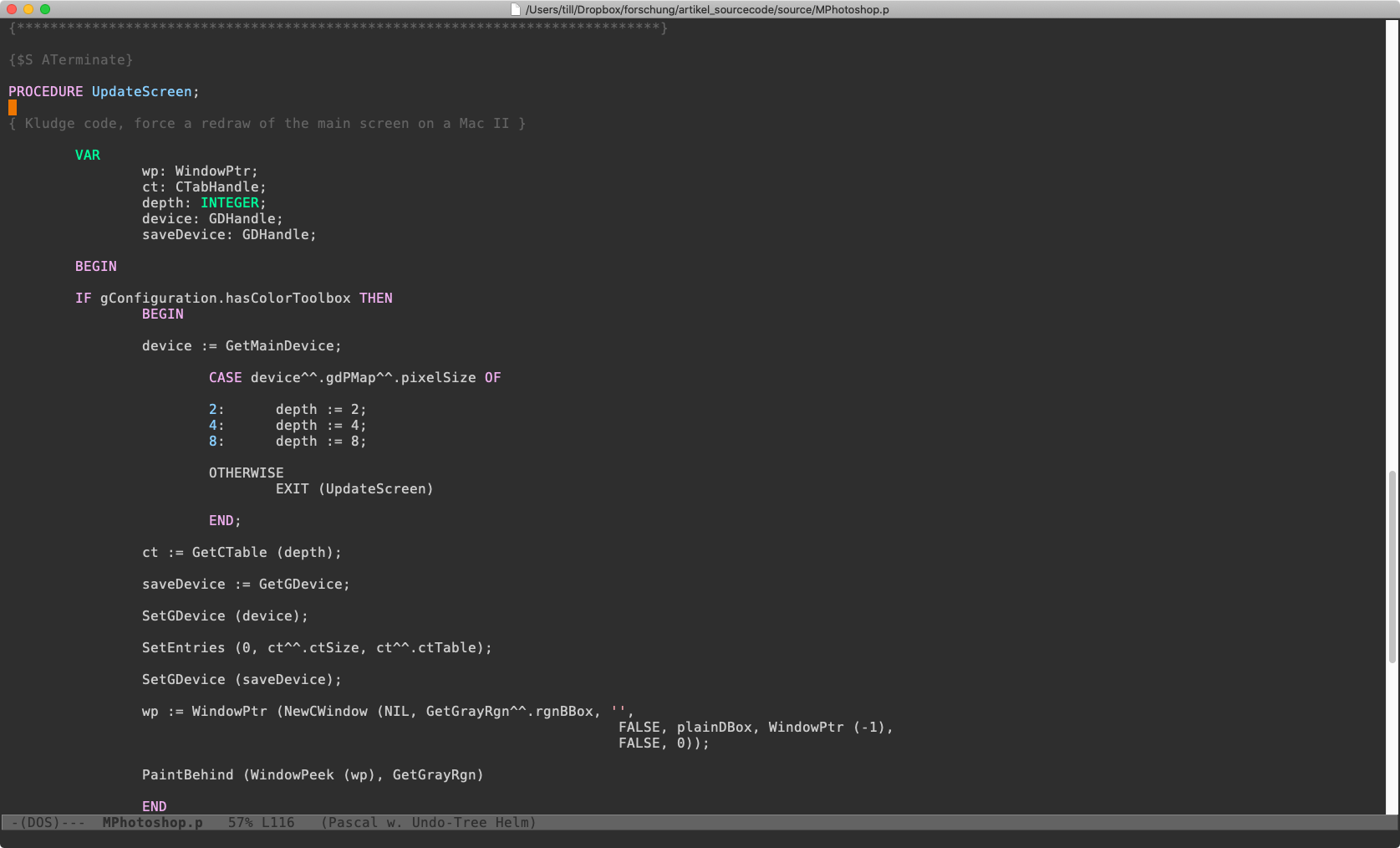Click the OTHERWISE keyword in the CASE block

pos(246,473)
